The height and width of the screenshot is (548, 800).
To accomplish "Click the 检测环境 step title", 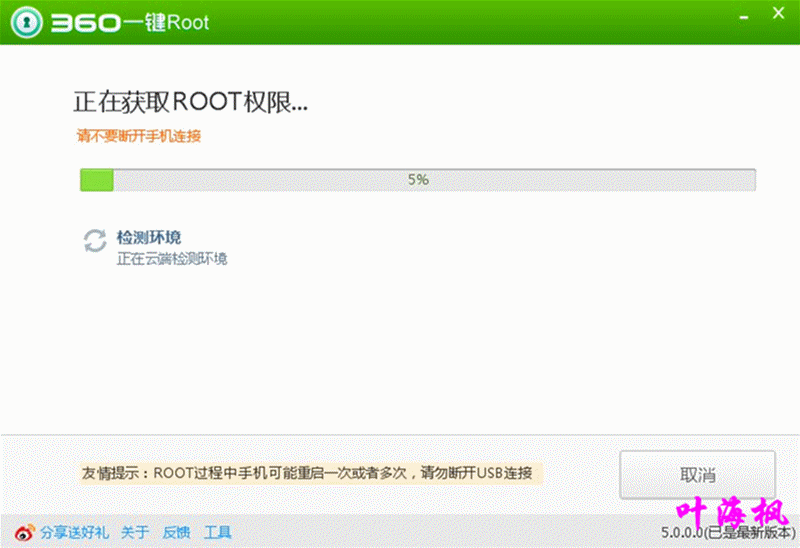I will [149, 237].
